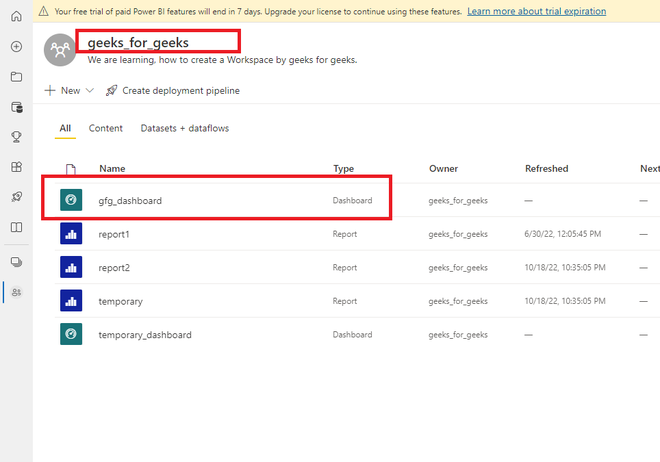Viewport: 660px width, 462px height.
Task: Open the Data hub sidebar icon
Action: click(16, 107)
